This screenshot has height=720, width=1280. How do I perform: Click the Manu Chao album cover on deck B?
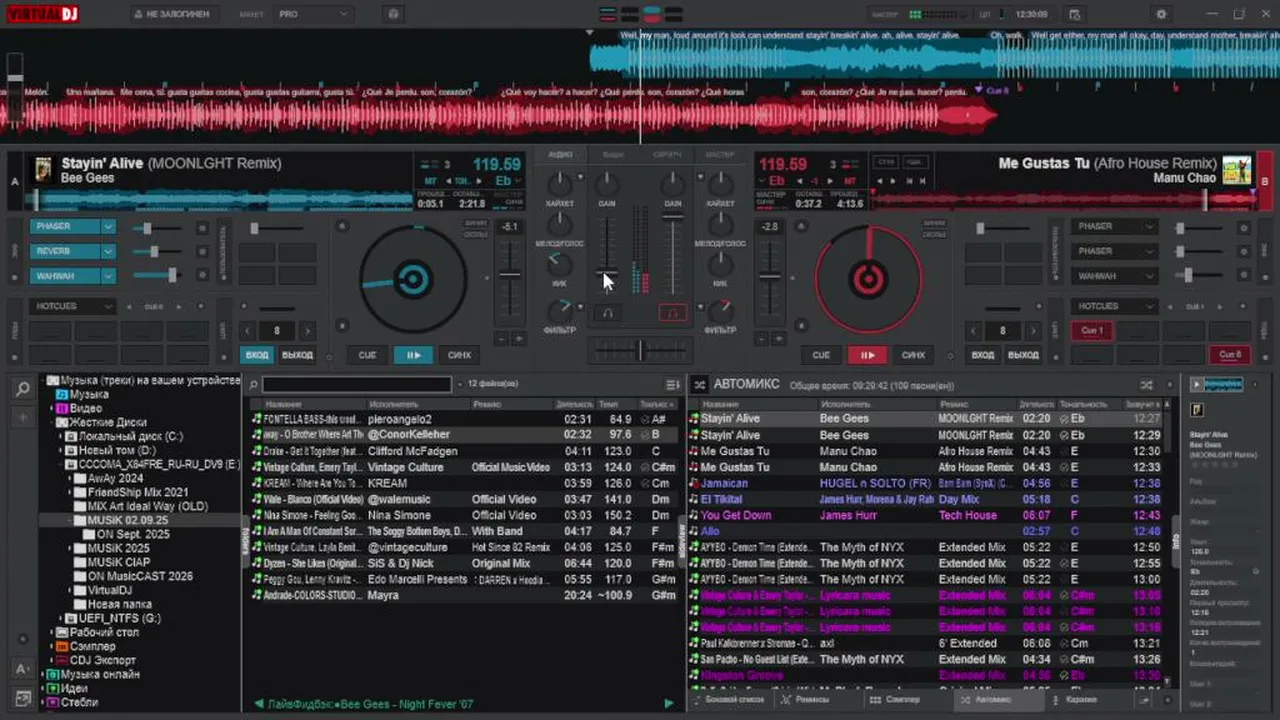point(1237,169)
